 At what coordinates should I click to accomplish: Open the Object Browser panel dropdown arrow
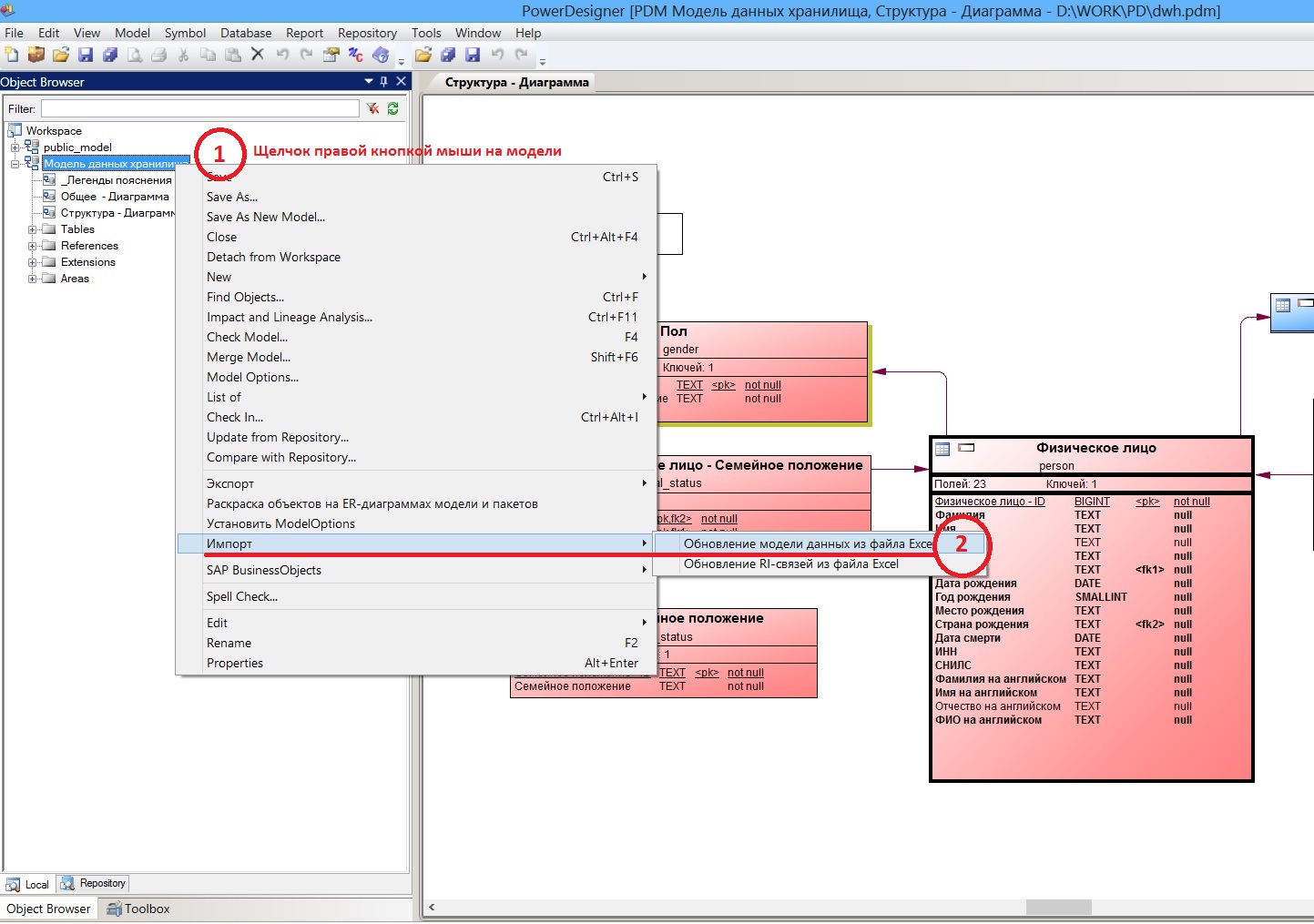point(369,82)
